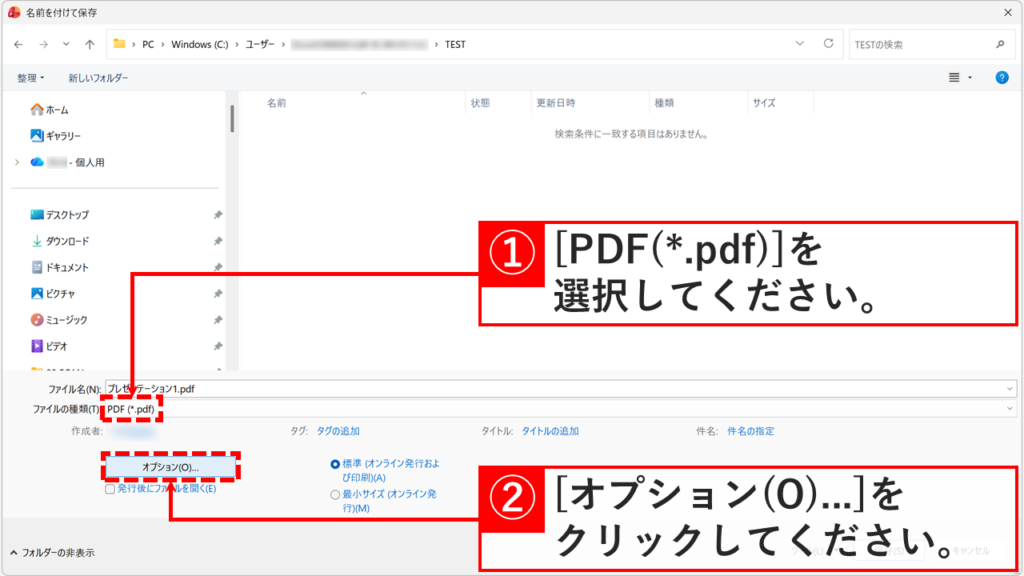This screenshot has width=1024, height=576.
Task: Open the address bar chevron dropdown
Action: 798,44
